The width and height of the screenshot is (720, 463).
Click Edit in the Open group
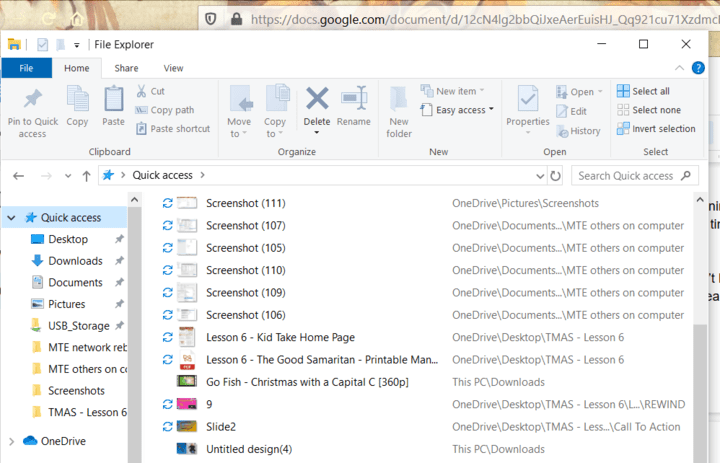pos(572,111)
